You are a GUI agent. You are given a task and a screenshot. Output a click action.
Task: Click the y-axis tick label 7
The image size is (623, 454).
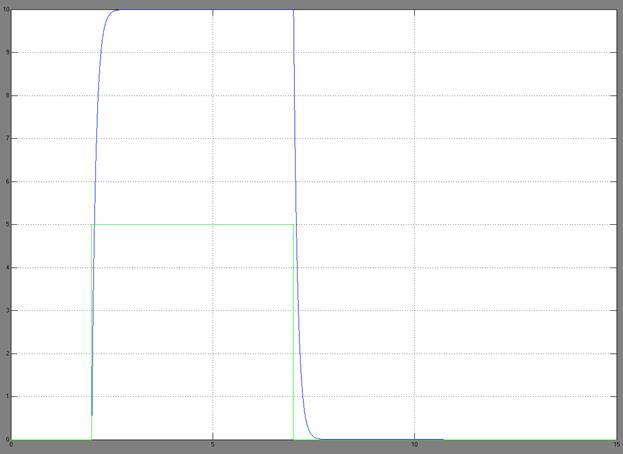(x=8, y=139)
